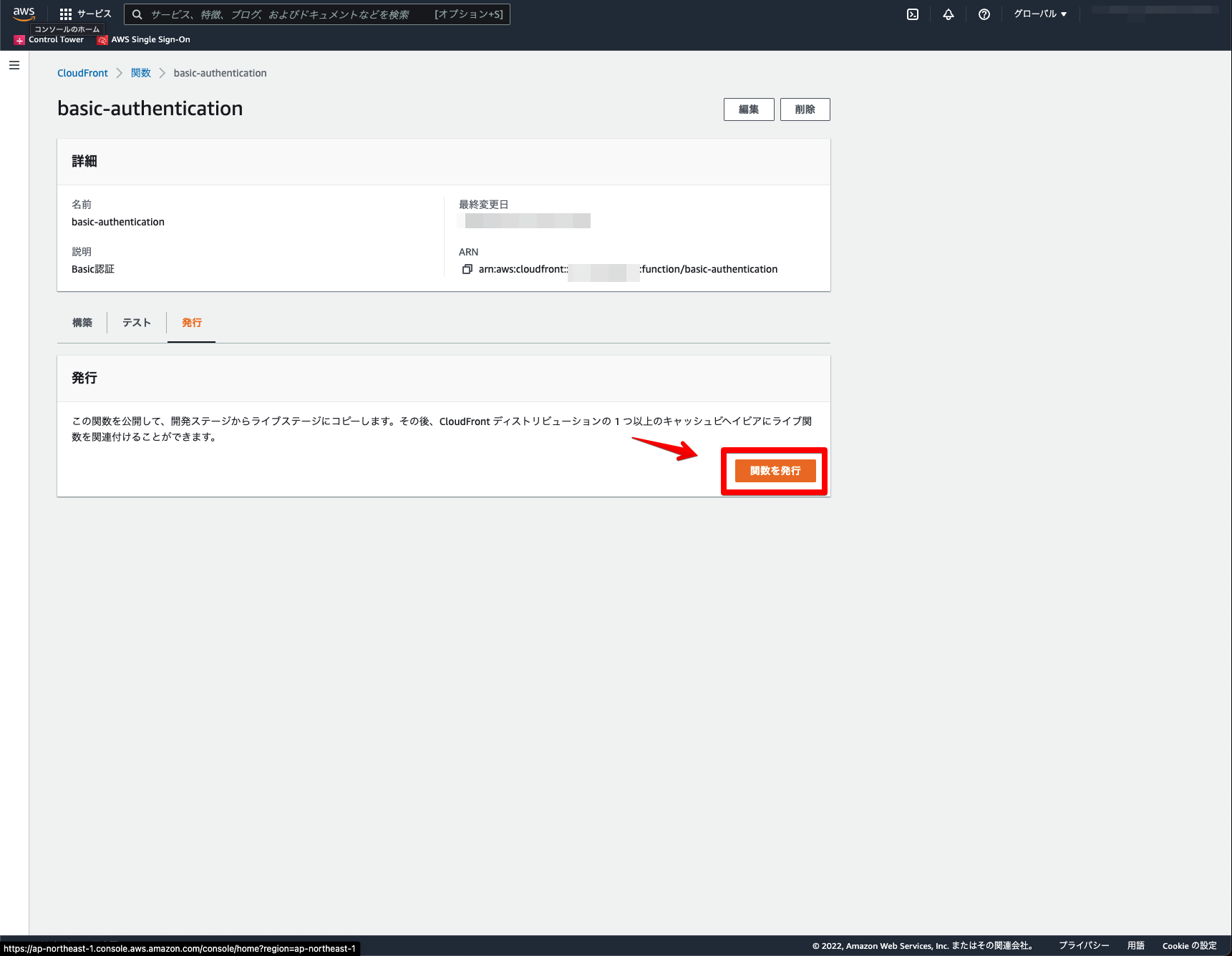The height and width of the screenshot is (956, 1232).
Task: Click the 編集 button
Action: [749, 109]
